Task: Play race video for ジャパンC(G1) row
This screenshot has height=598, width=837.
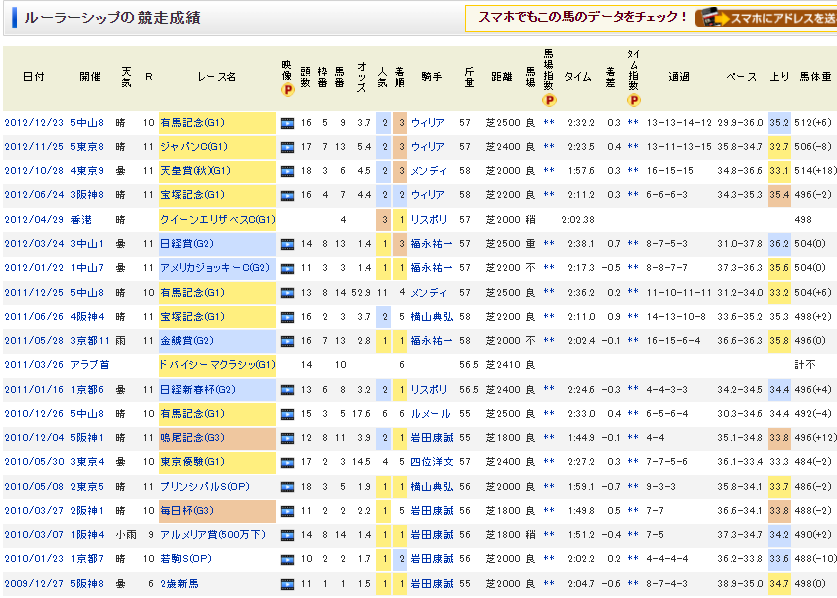Action: pos(288,147)
